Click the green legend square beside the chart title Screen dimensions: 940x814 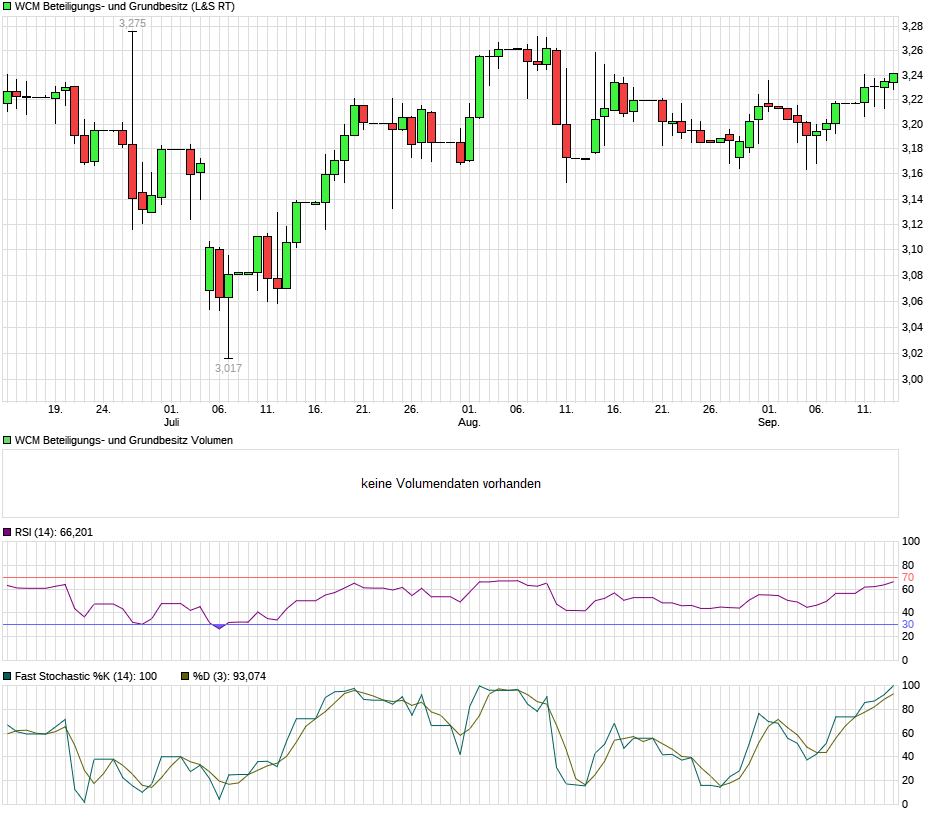coord(7,6)
